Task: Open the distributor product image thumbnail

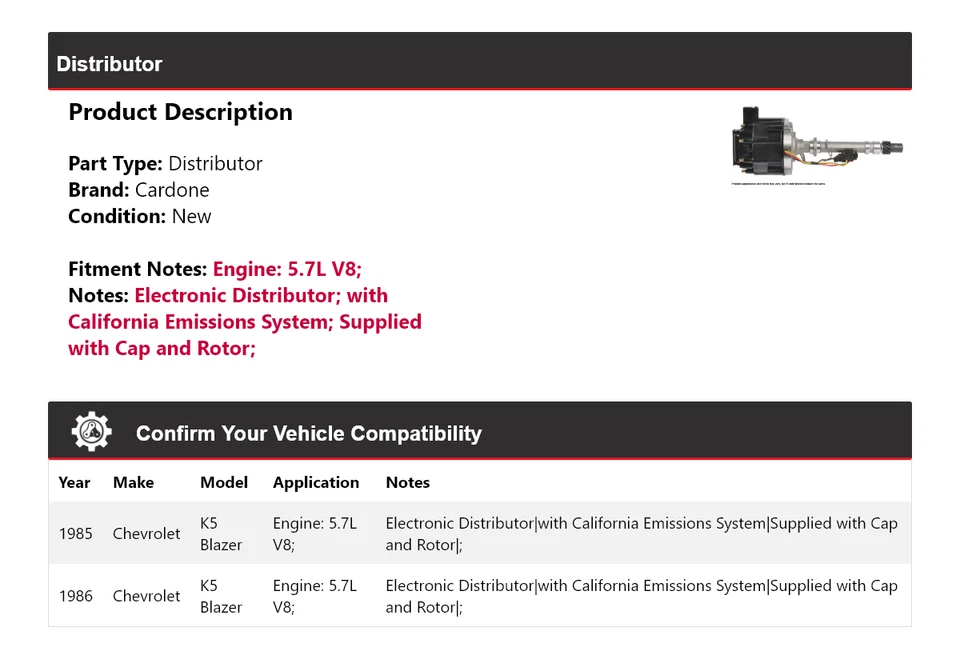Action: point(817,145)
